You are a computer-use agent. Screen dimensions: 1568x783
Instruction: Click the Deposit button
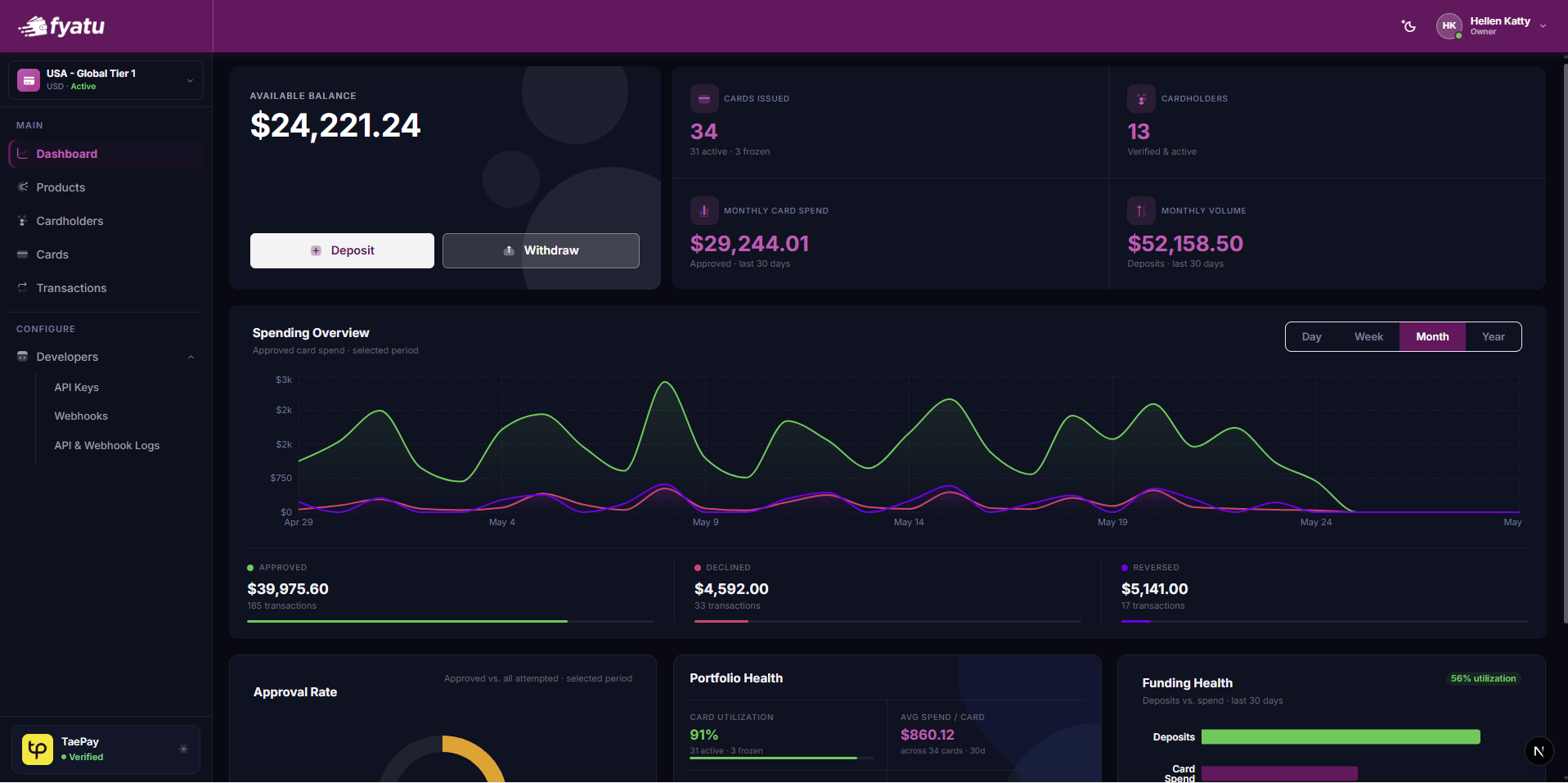pos(342,250)
